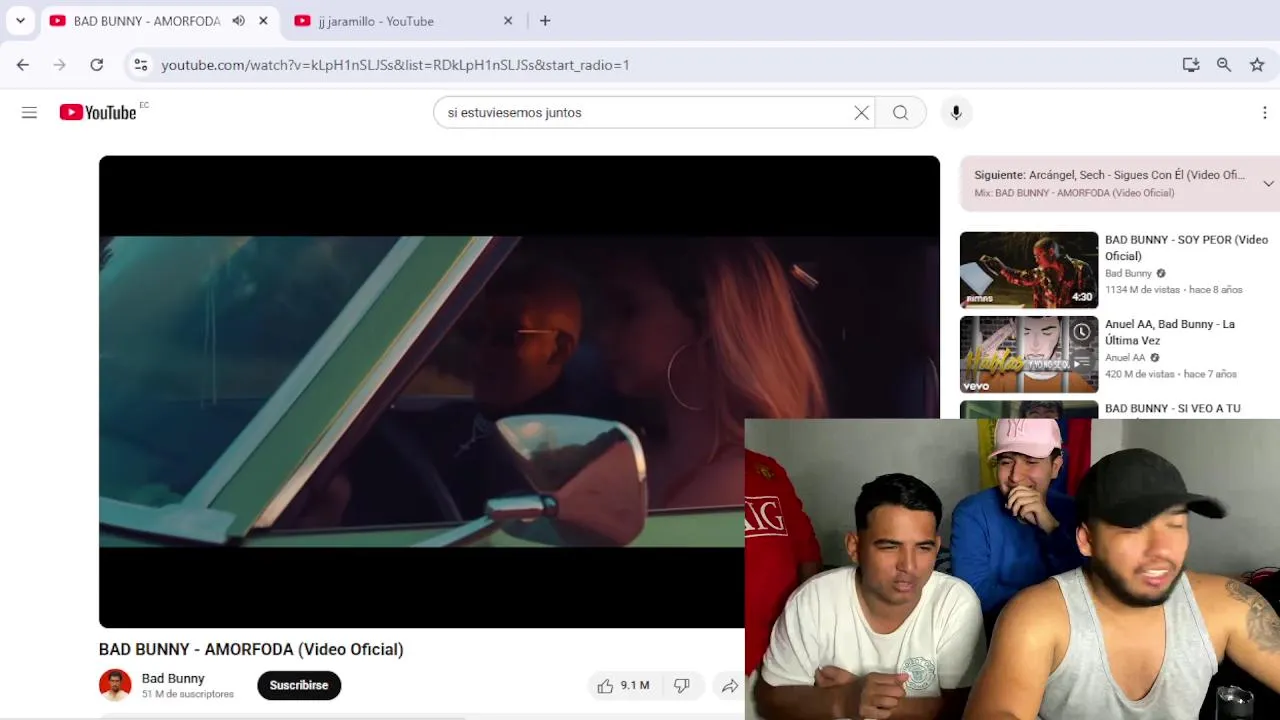The image size is (1280, 720).
Task: Open YouTube settings three-dot menu
Action: tap(1265, 113)
